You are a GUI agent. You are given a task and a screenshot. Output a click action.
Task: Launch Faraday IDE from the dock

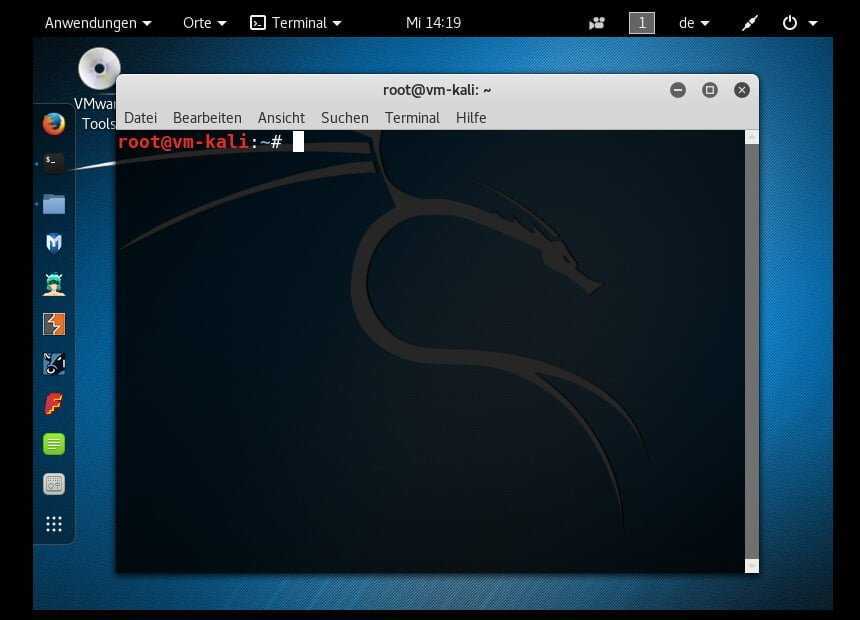tap(54, 404)
